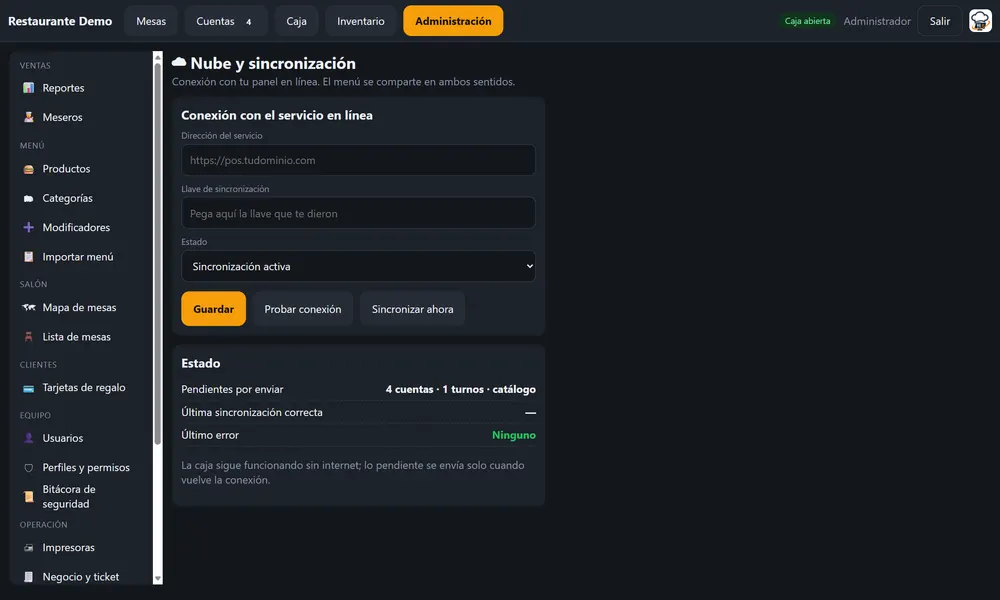Open Bitácora de seguridad
This screenshot has height=600, width=1000.
tap(80, 497)
